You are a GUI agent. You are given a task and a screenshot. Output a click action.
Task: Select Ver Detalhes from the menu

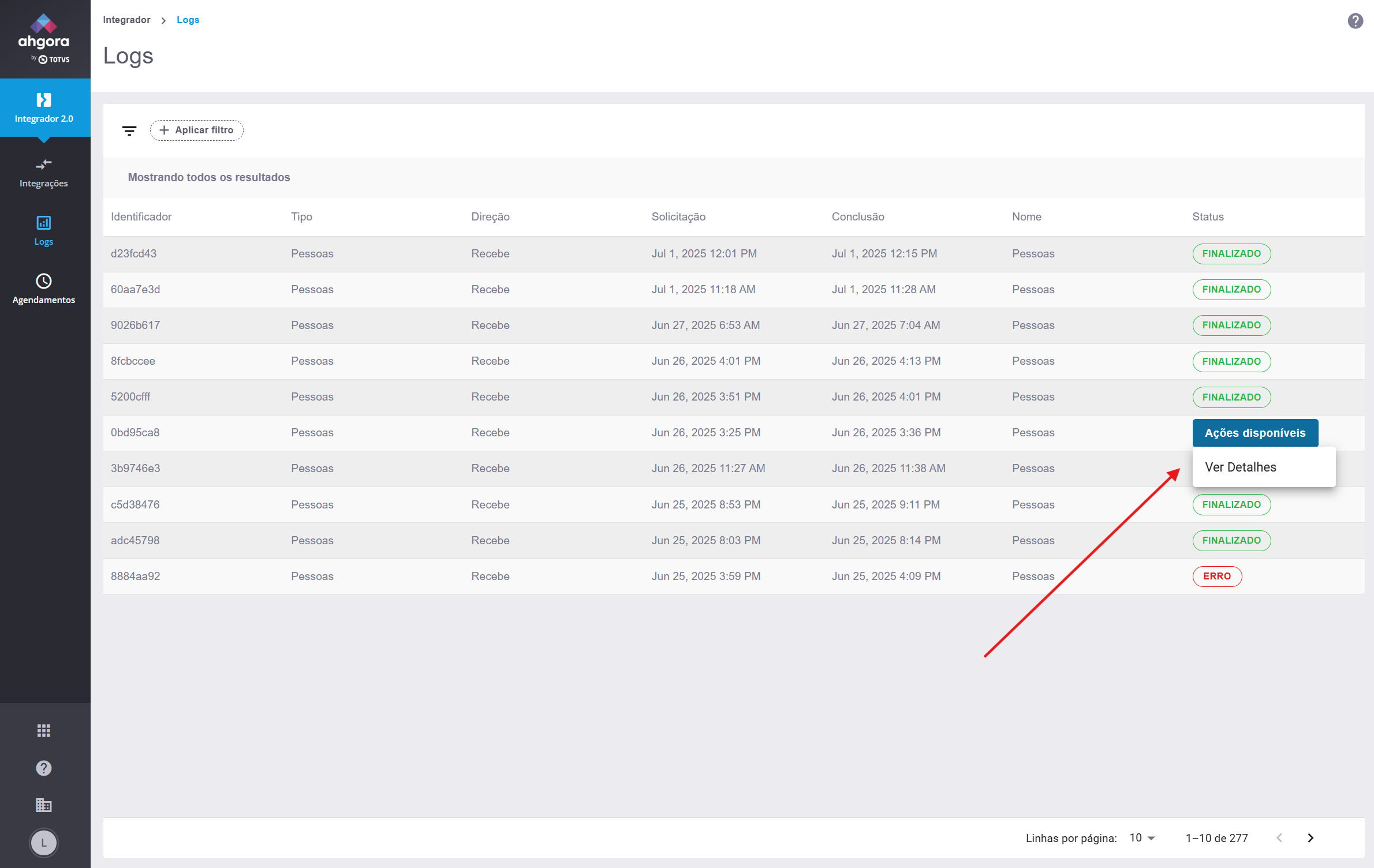[1241, 467]
